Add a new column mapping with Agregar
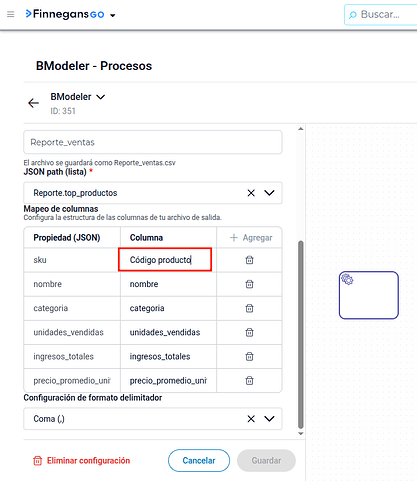417x500 pixels. (251, 238)
